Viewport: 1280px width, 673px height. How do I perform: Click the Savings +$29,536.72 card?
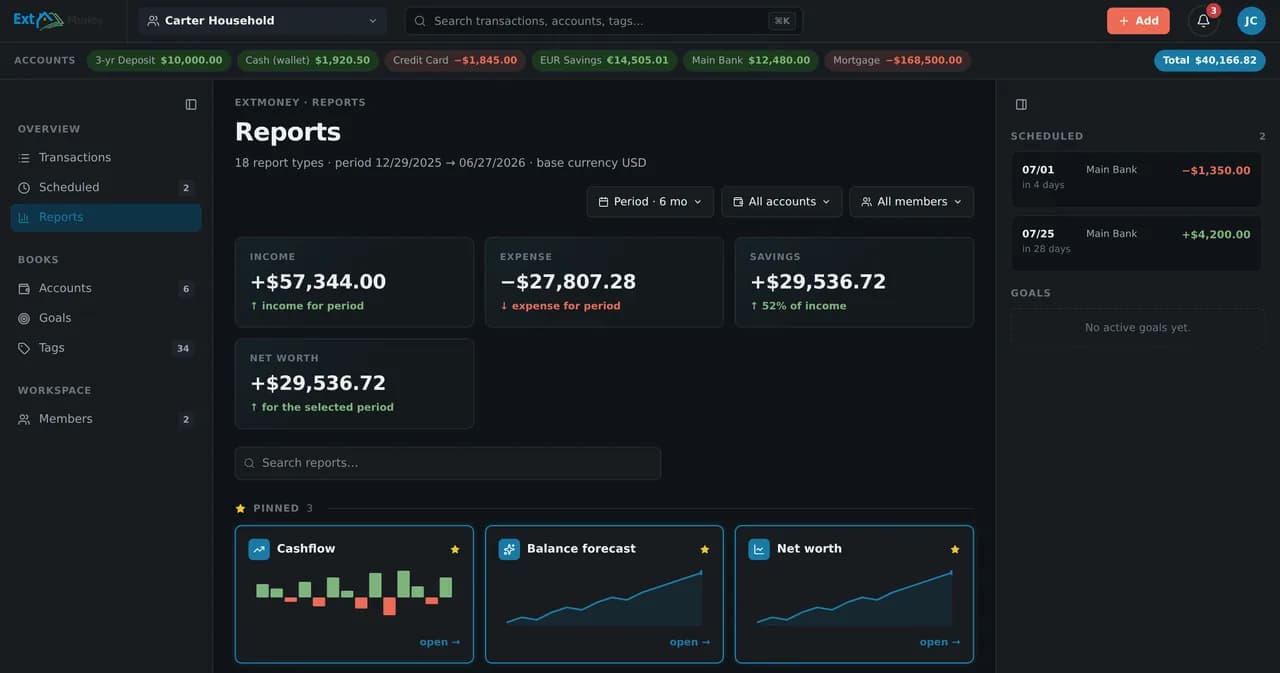[x=854, y=282]
